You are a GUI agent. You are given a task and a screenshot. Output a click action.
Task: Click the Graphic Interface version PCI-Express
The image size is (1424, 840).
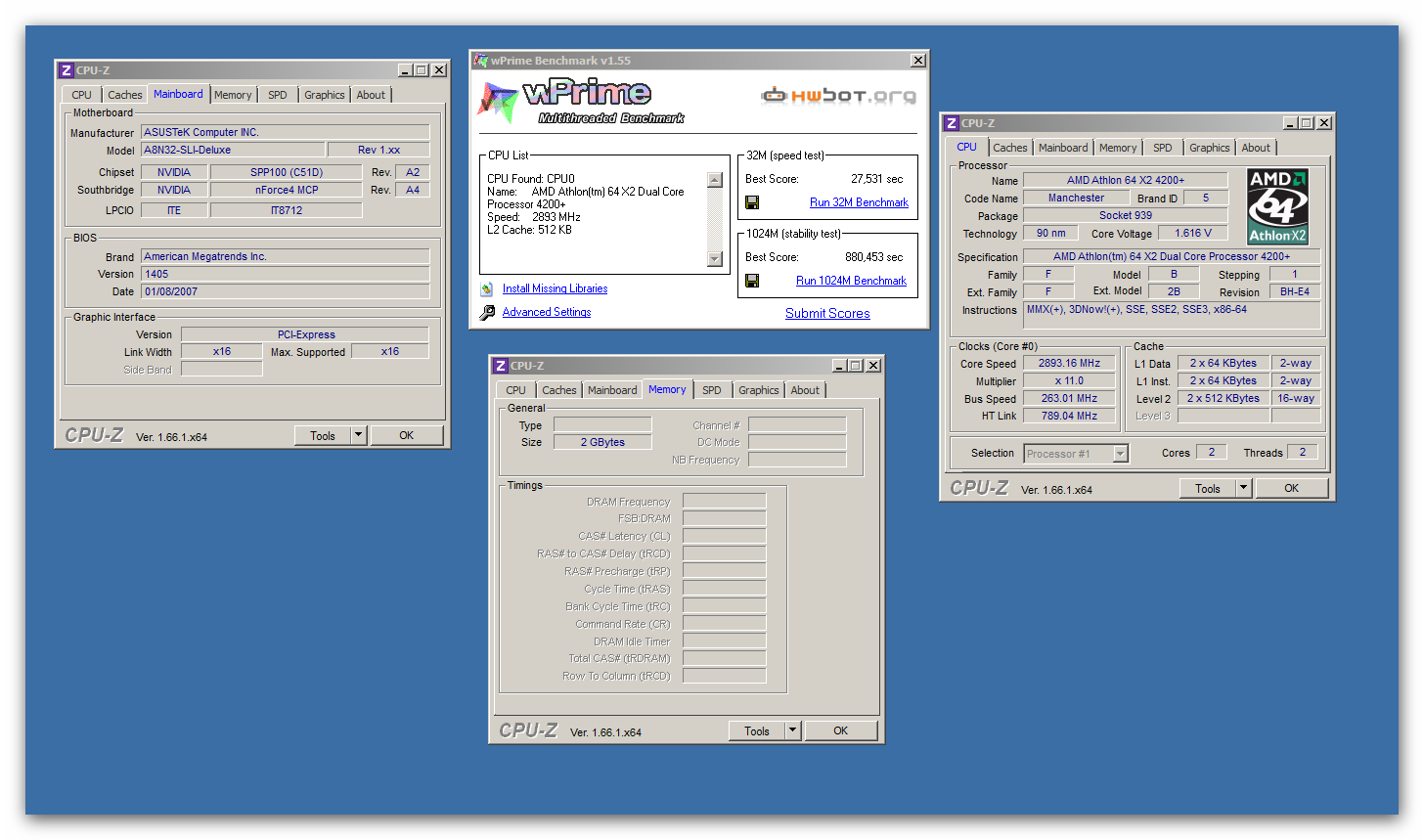click(x=306, y=334)
